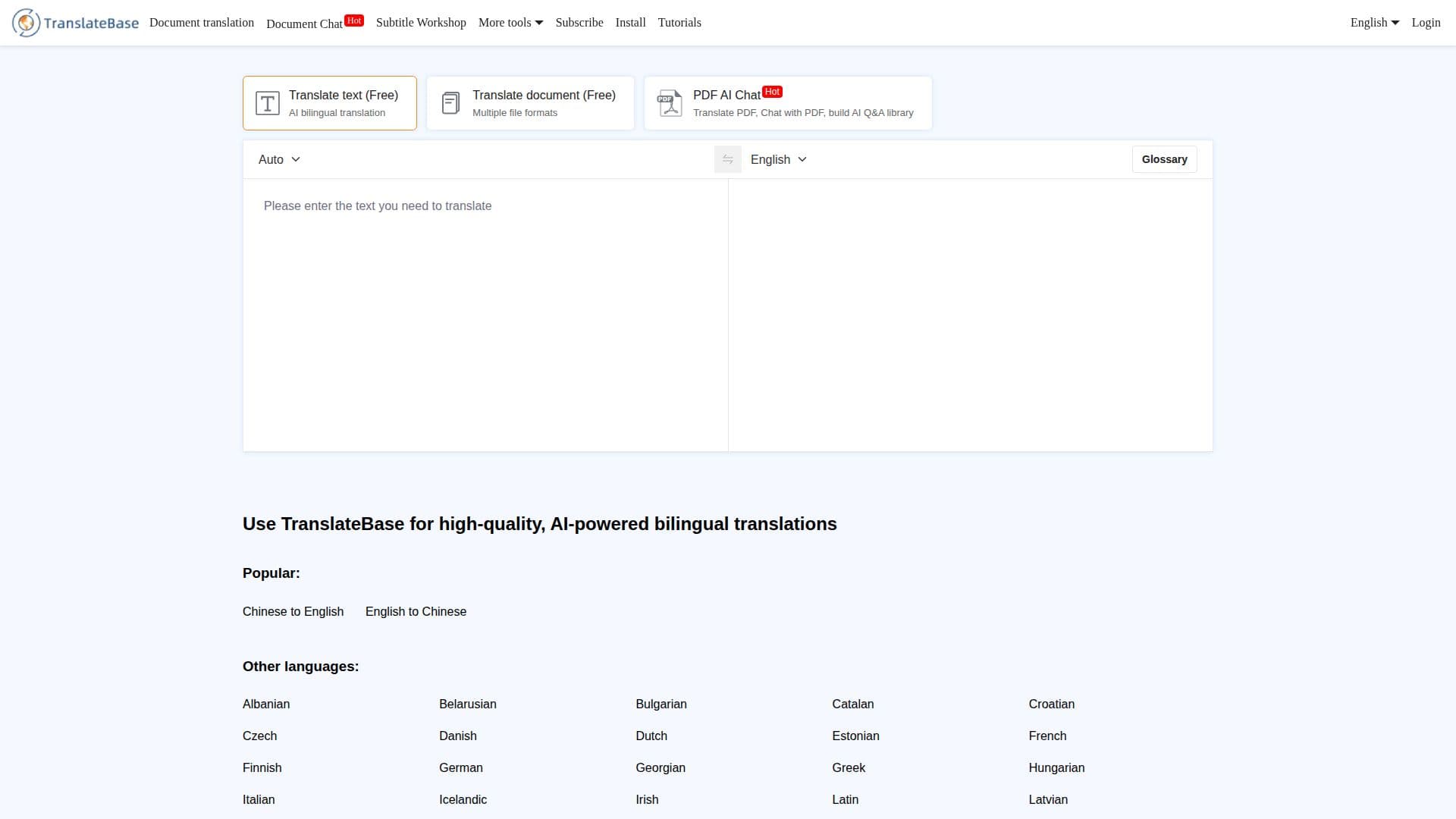Select Czech language link
Screen dimensions: 1456x819
click(260, 736)
